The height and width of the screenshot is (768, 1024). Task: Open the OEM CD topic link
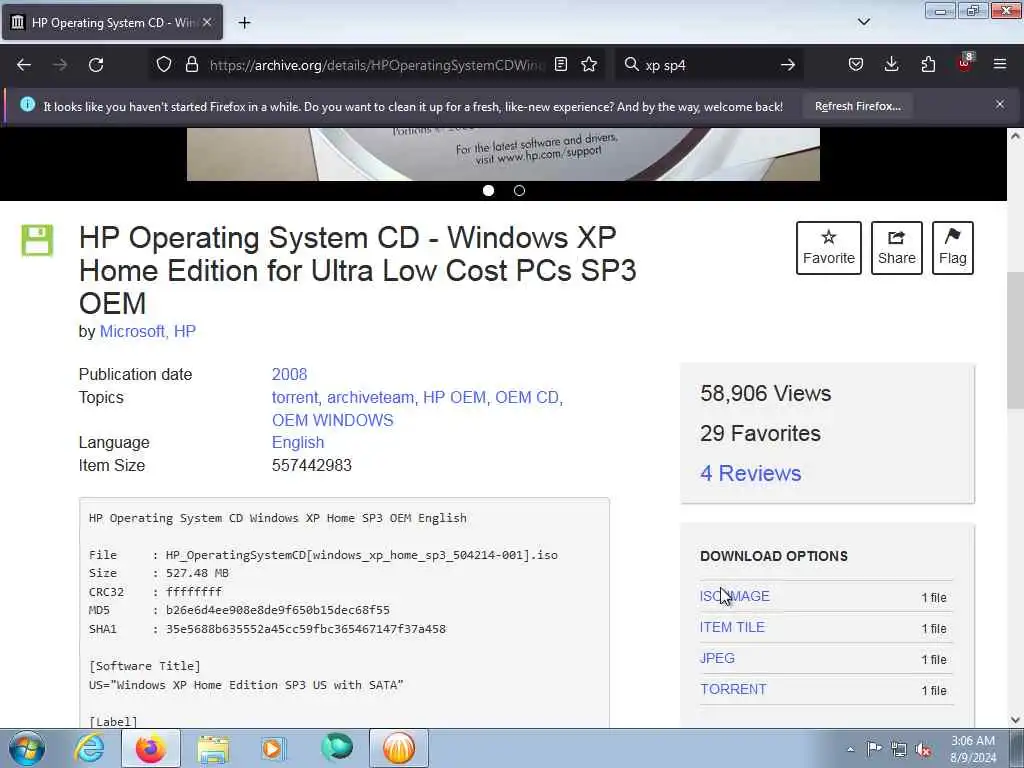coord(527,397)
